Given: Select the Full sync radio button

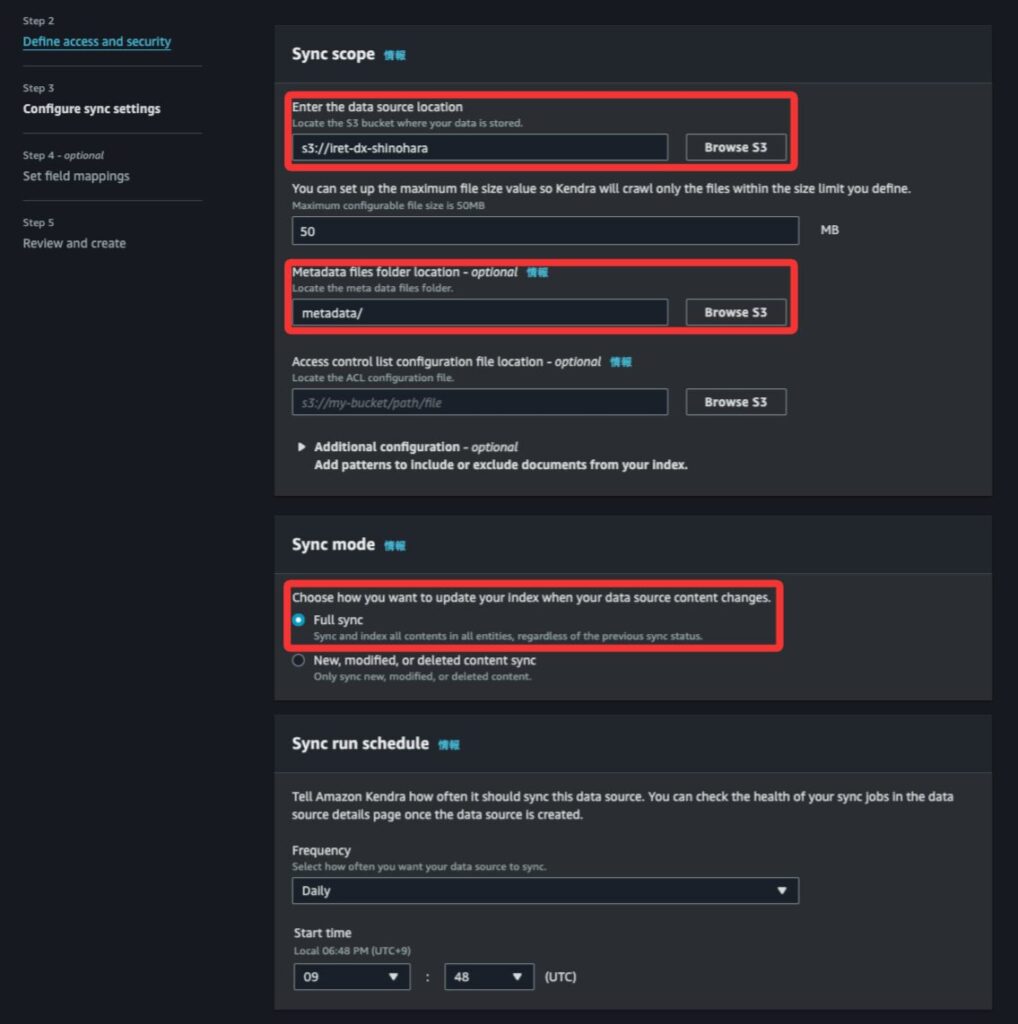Looking at the screenshot, I should tap(298, 620).
